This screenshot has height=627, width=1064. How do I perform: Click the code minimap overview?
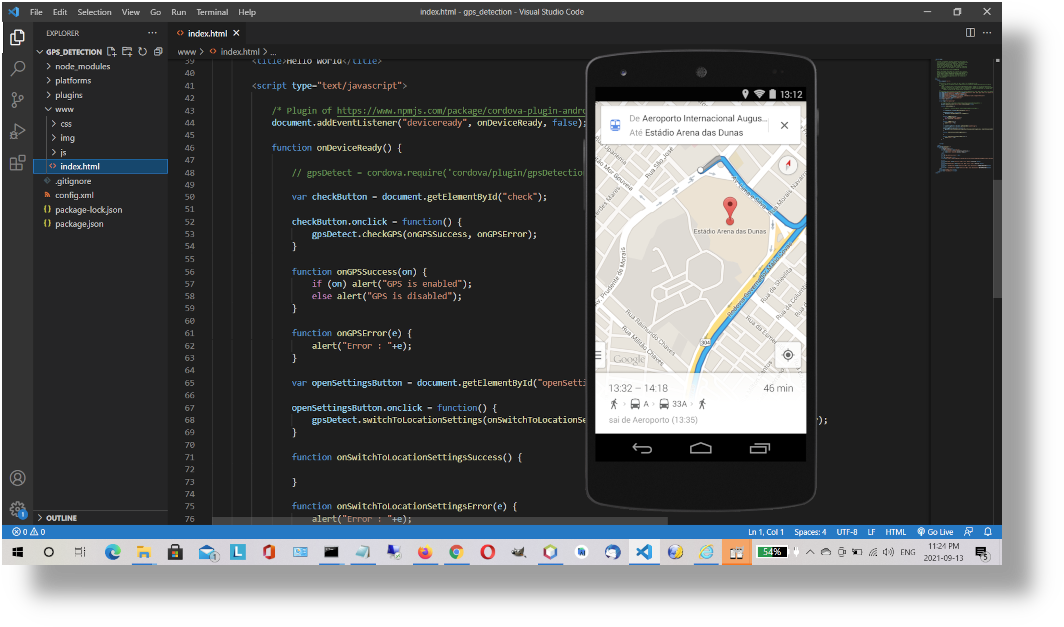point(964,115)
